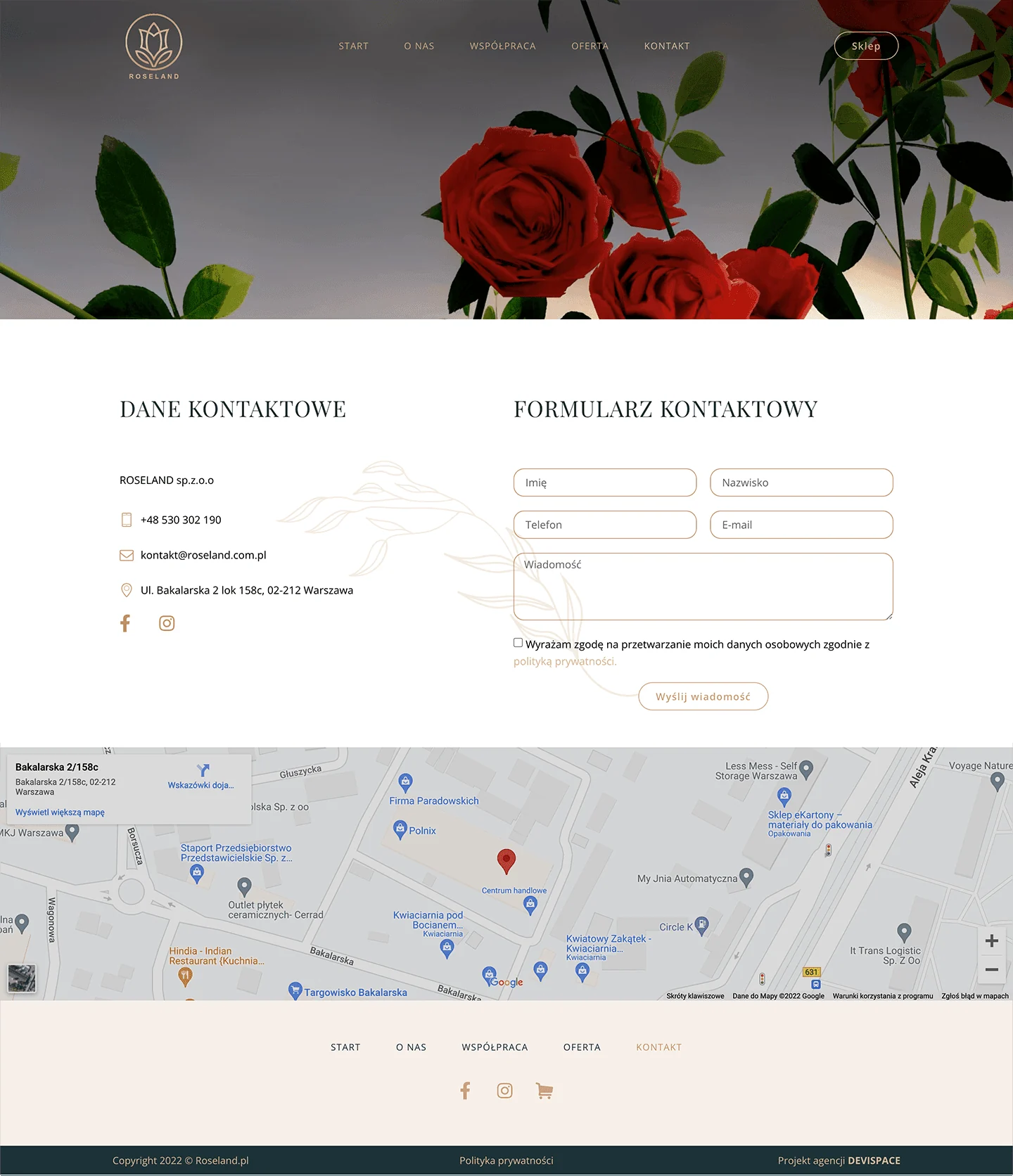The height and width of the screenshot is (1176, 1013).
Task: Open KONTAKT in top navigation
Action: pos(667,46)
